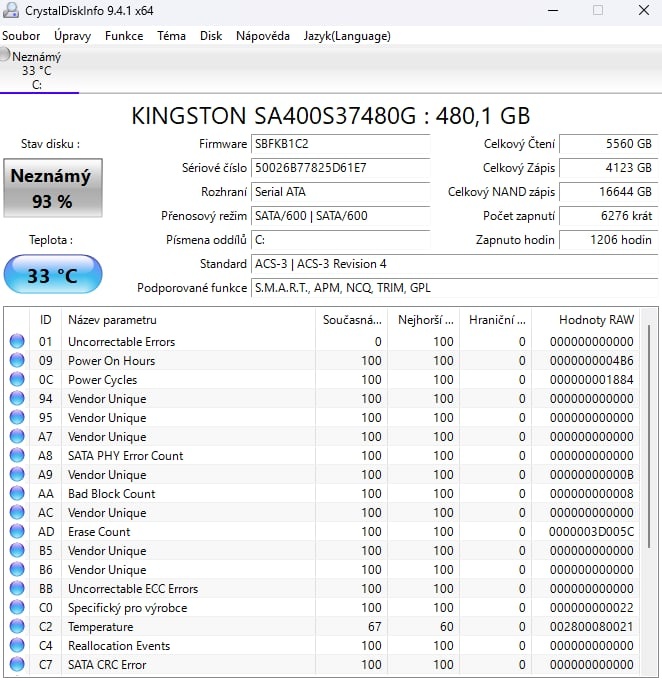Click the status orb for Uncorrectable ECC Errors

[x=17, y=588]
